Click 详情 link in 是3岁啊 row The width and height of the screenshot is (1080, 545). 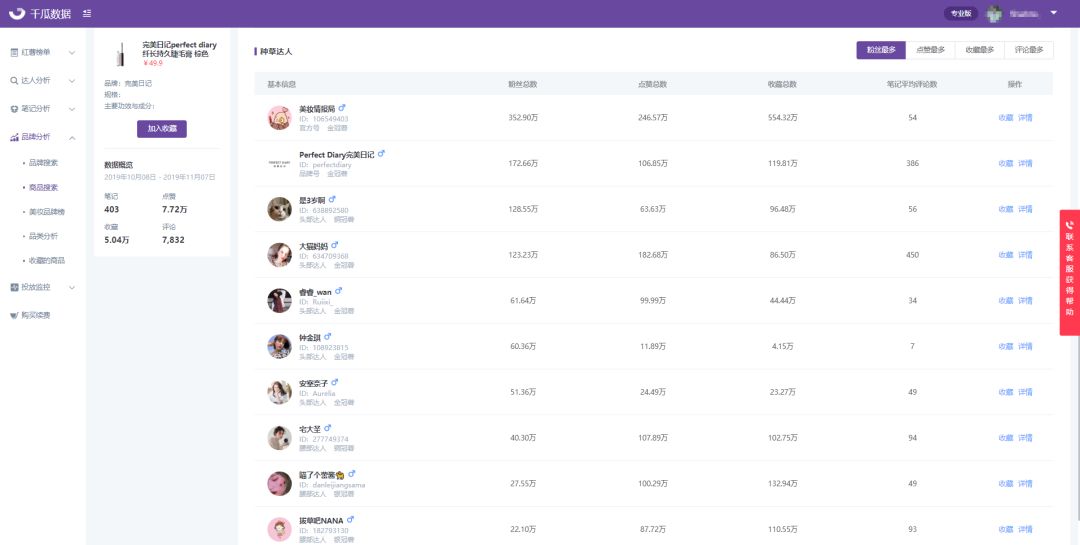pos(1026,209)
